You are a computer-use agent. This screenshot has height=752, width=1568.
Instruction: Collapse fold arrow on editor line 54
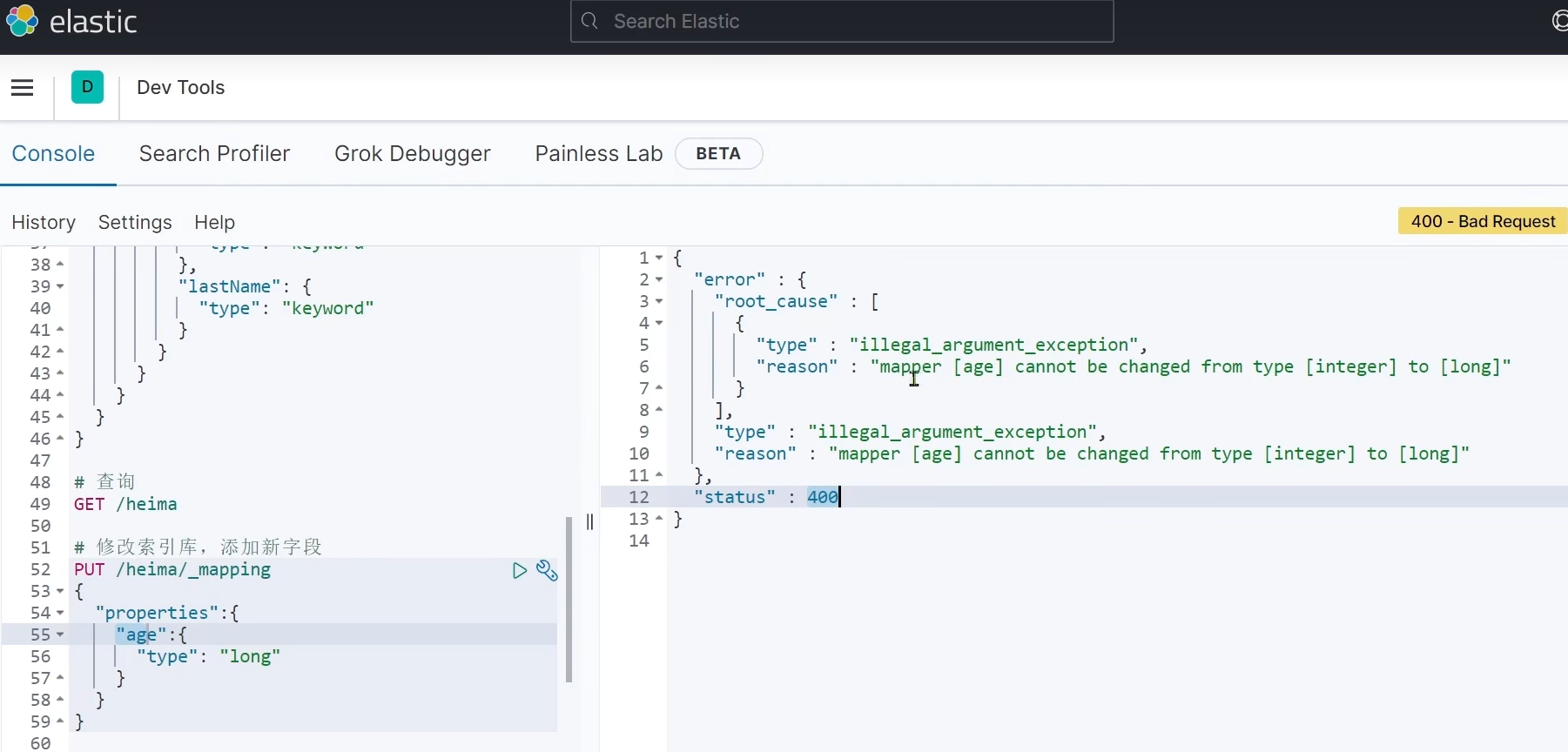click(60, 613)
